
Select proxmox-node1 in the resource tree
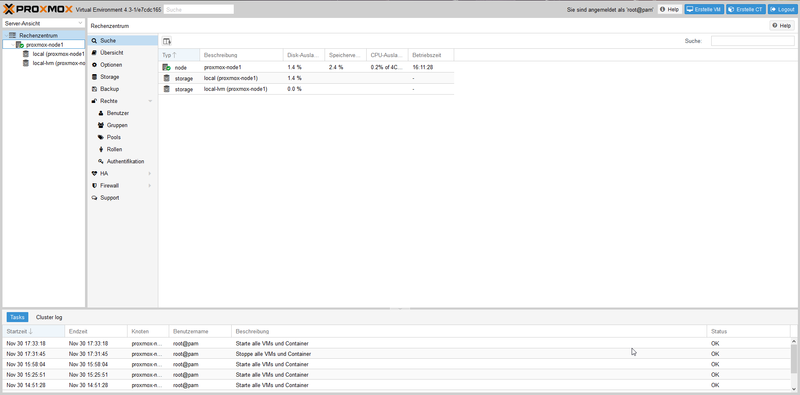coord(45,45)
